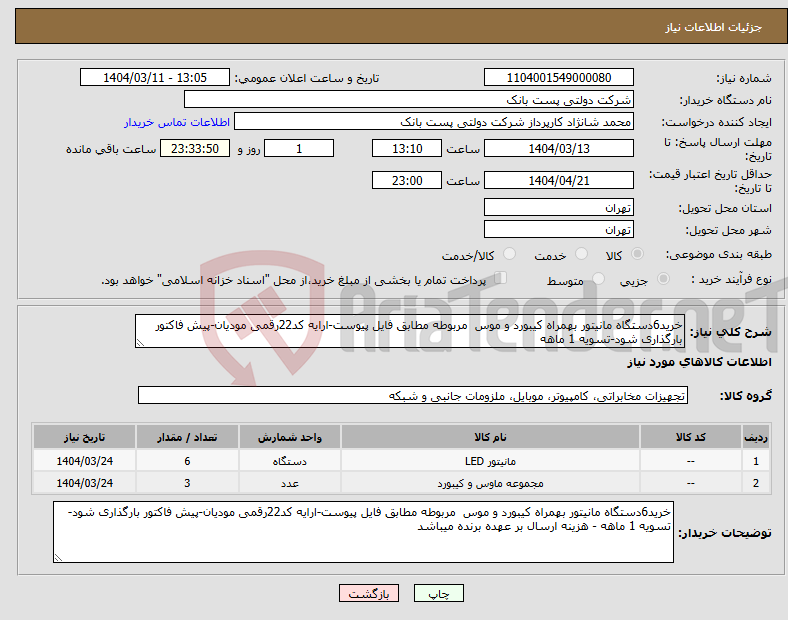The width and height of the screenshot is (788, 620).
Task: Click delivery city field تهران
Action: tap(559, 229)
